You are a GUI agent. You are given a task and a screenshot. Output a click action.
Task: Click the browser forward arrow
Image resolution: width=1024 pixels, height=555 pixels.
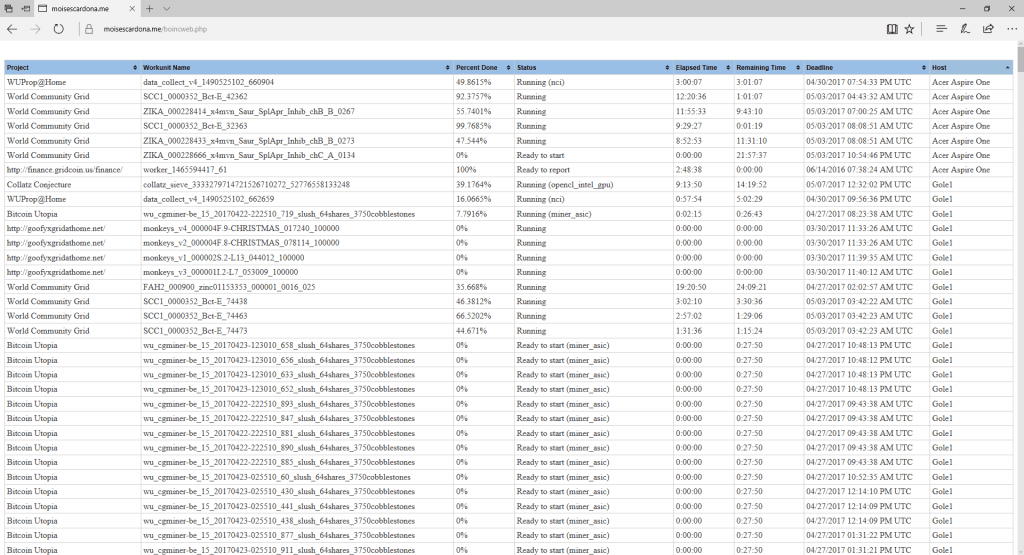(35, 29)
